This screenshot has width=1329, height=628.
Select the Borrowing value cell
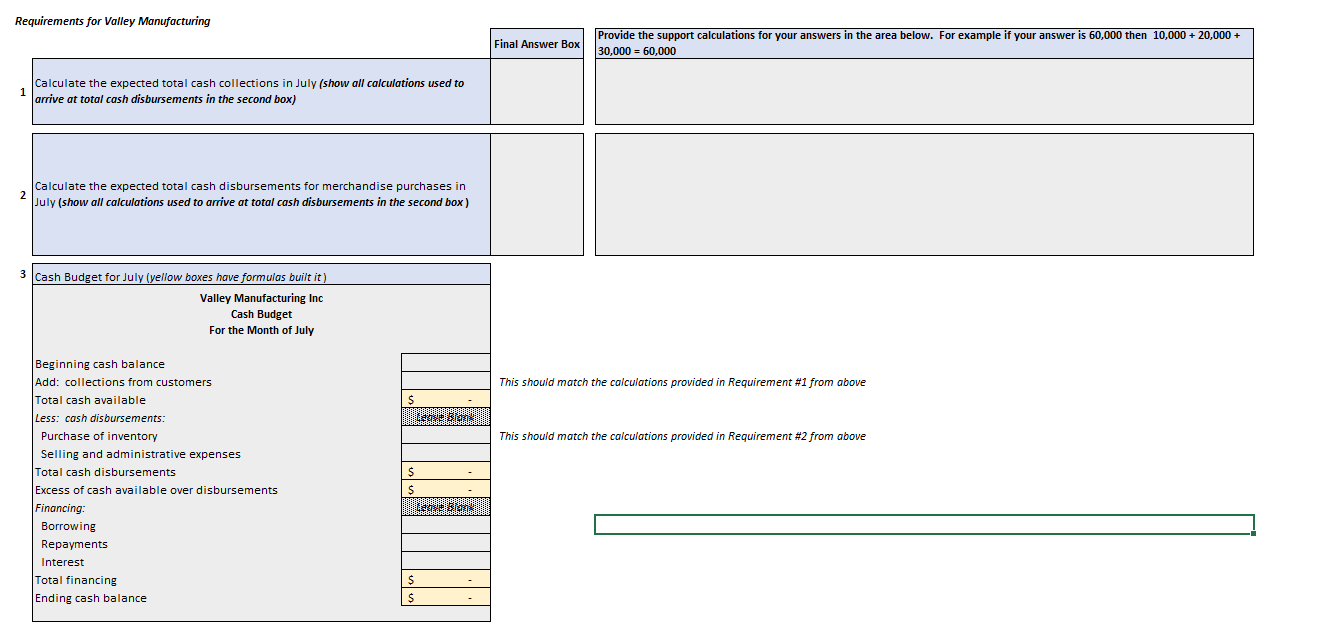click(446, 525)
